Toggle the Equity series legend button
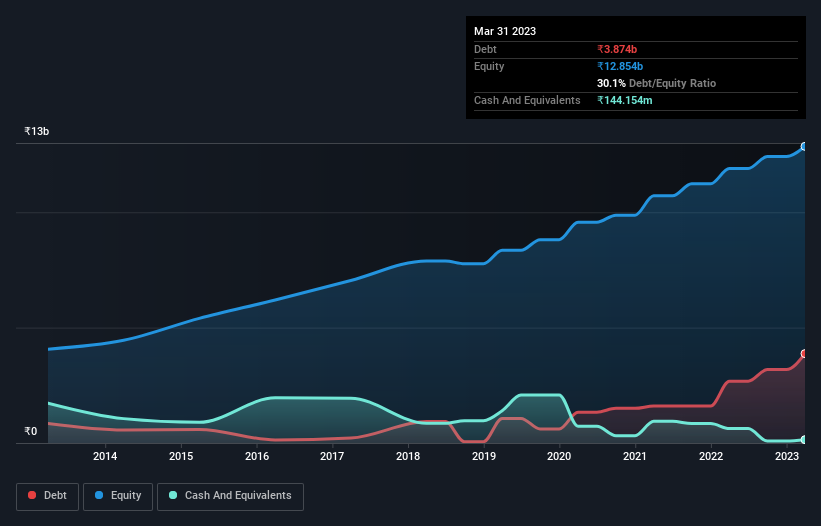Screen dimensions: 821x526 118,496
